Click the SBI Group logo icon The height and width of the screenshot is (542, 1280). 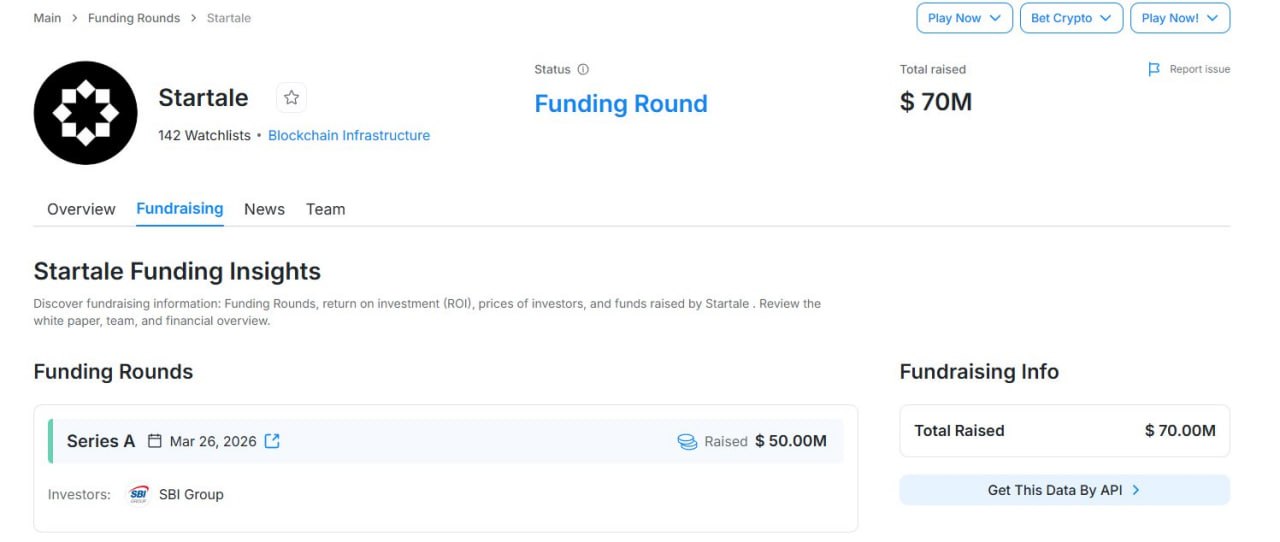coord(138,494)
